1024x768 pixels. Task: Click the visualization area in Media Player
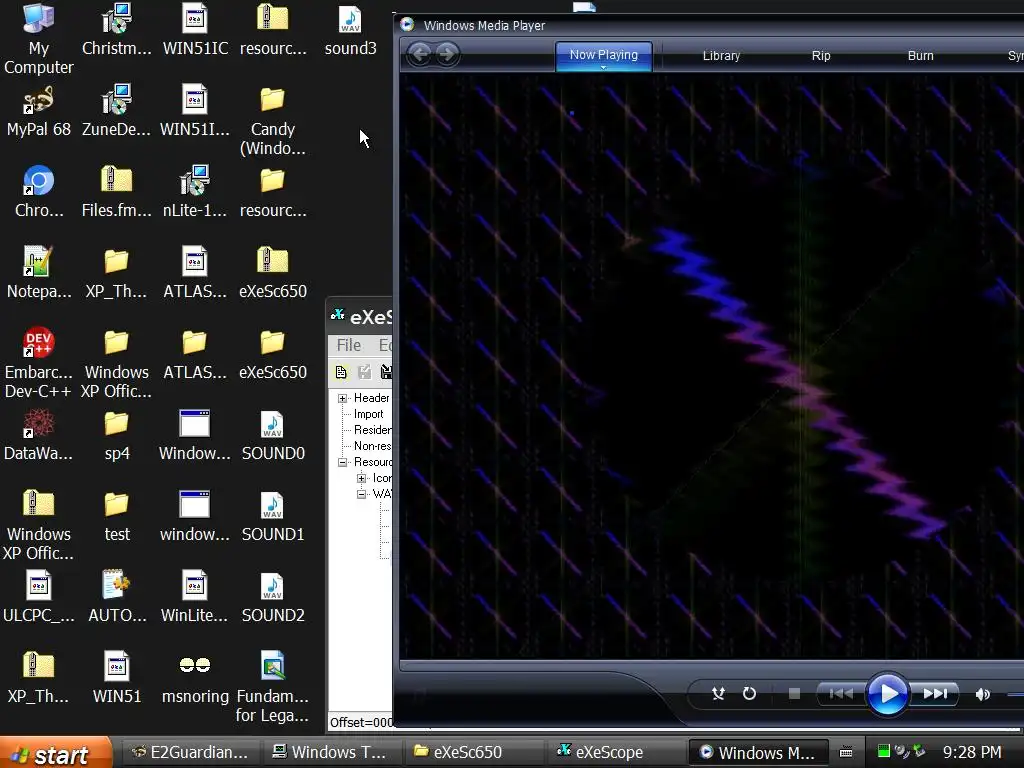(x=712, y=366)
